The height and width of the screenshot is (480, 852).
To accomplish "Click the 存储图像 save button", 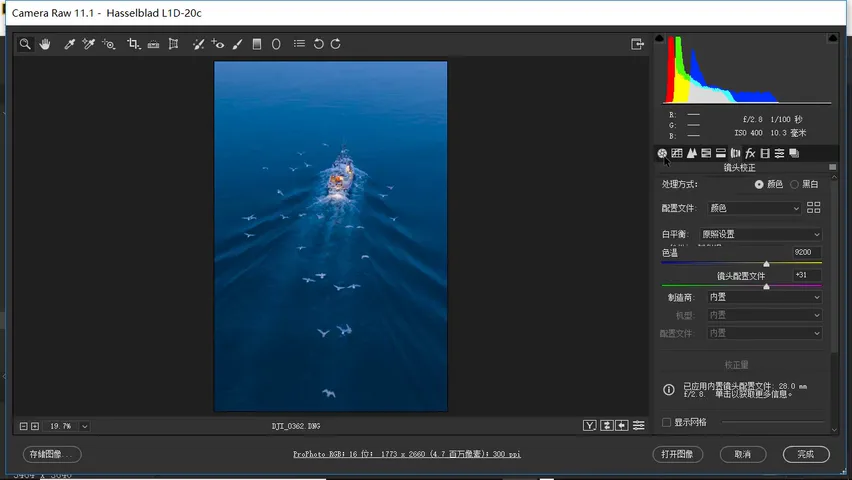I will pos(52,454).
